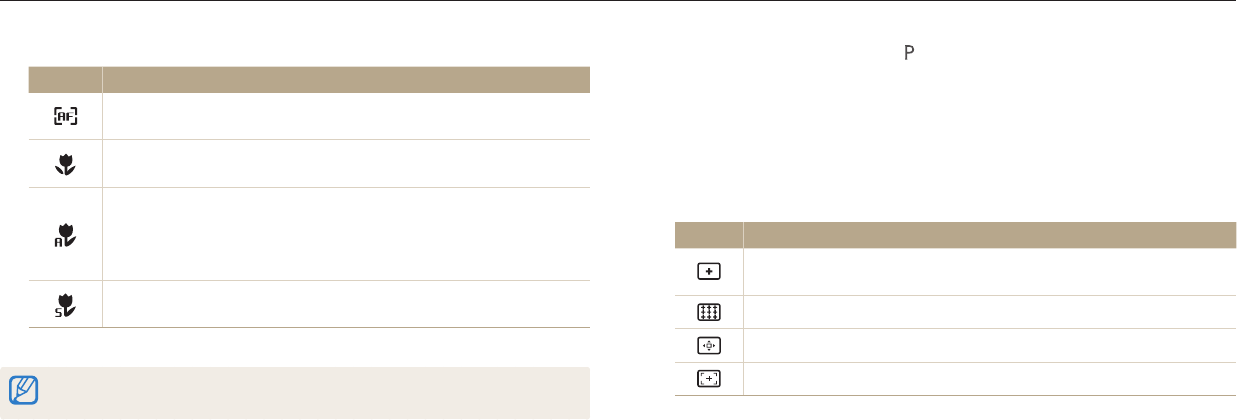Click the description cell beside Center AF icon
The width and height of the screenshot is (1237, 420).
pos(990,272)
